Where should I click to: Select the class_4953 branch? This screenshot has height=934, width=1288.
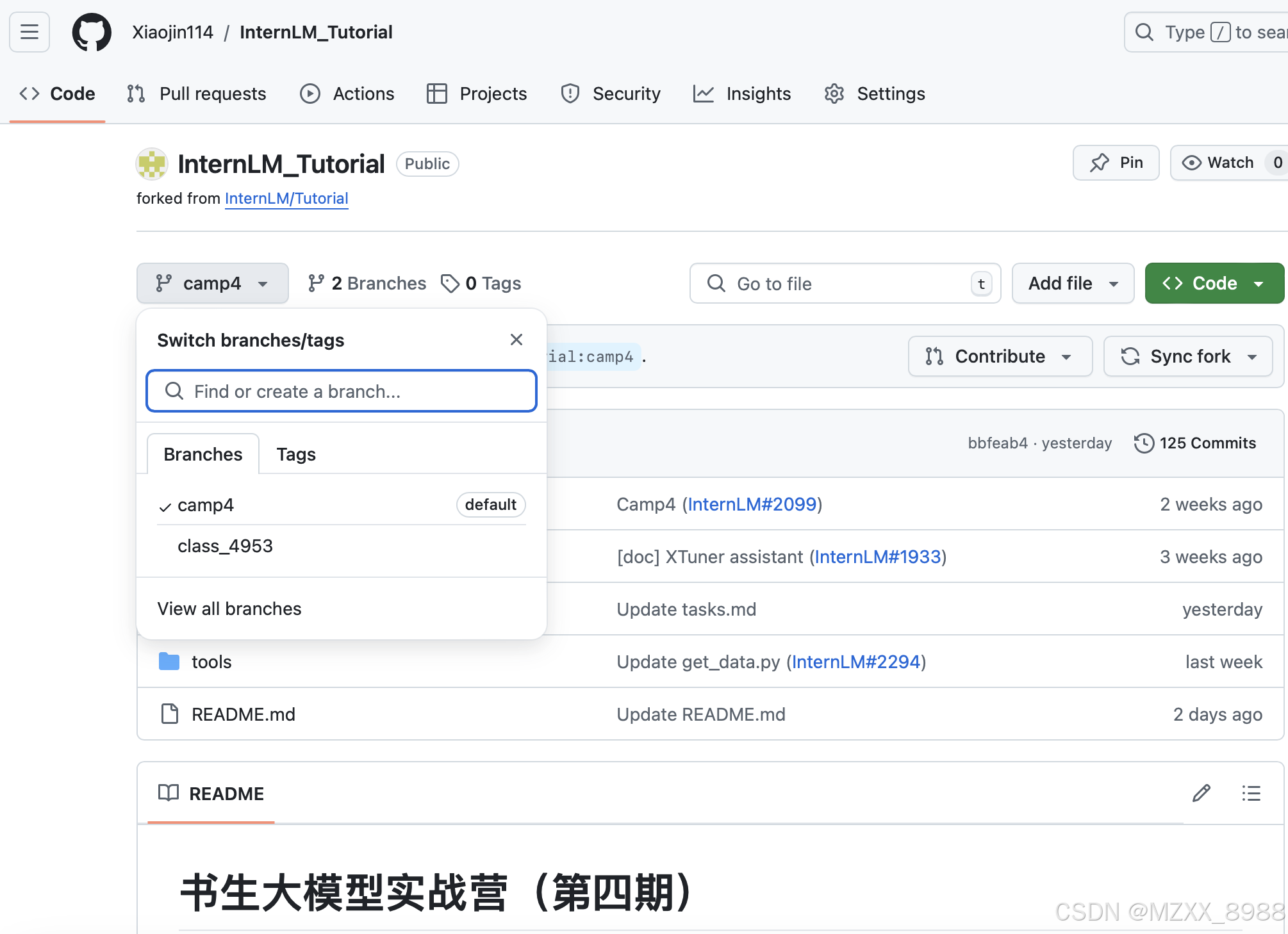(225, 545)
